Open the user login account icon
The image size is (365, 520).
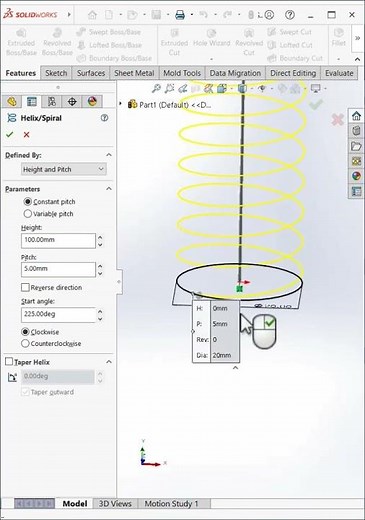pos(269,15)
